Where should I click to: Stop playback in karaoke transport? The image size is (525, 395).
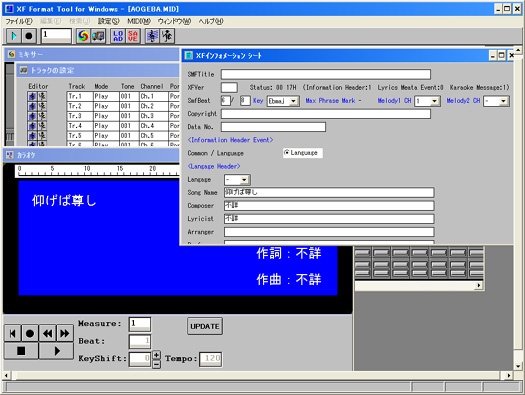point(21,351)
